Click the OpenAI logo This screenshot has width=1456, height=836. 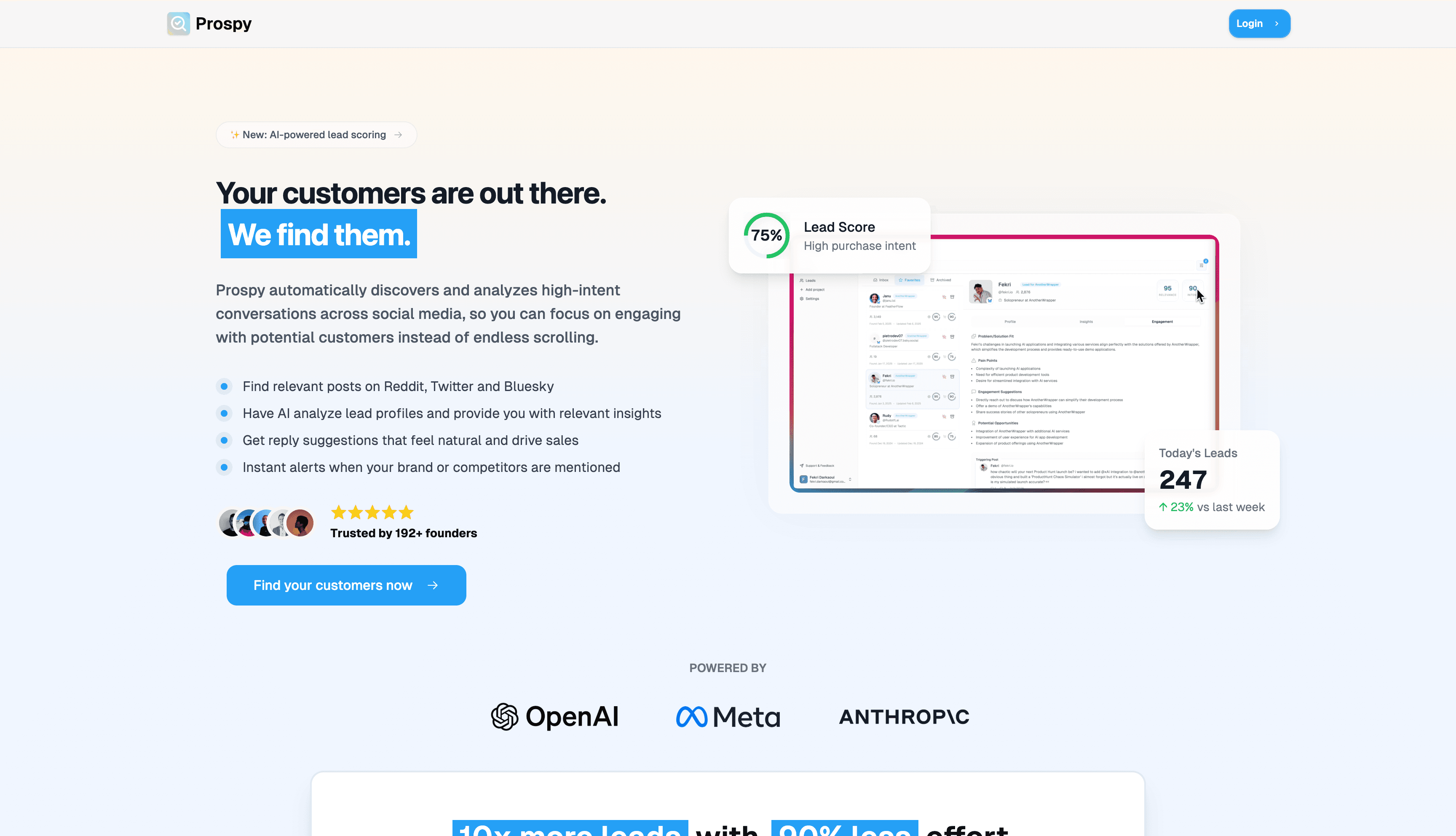pos(554,717)
